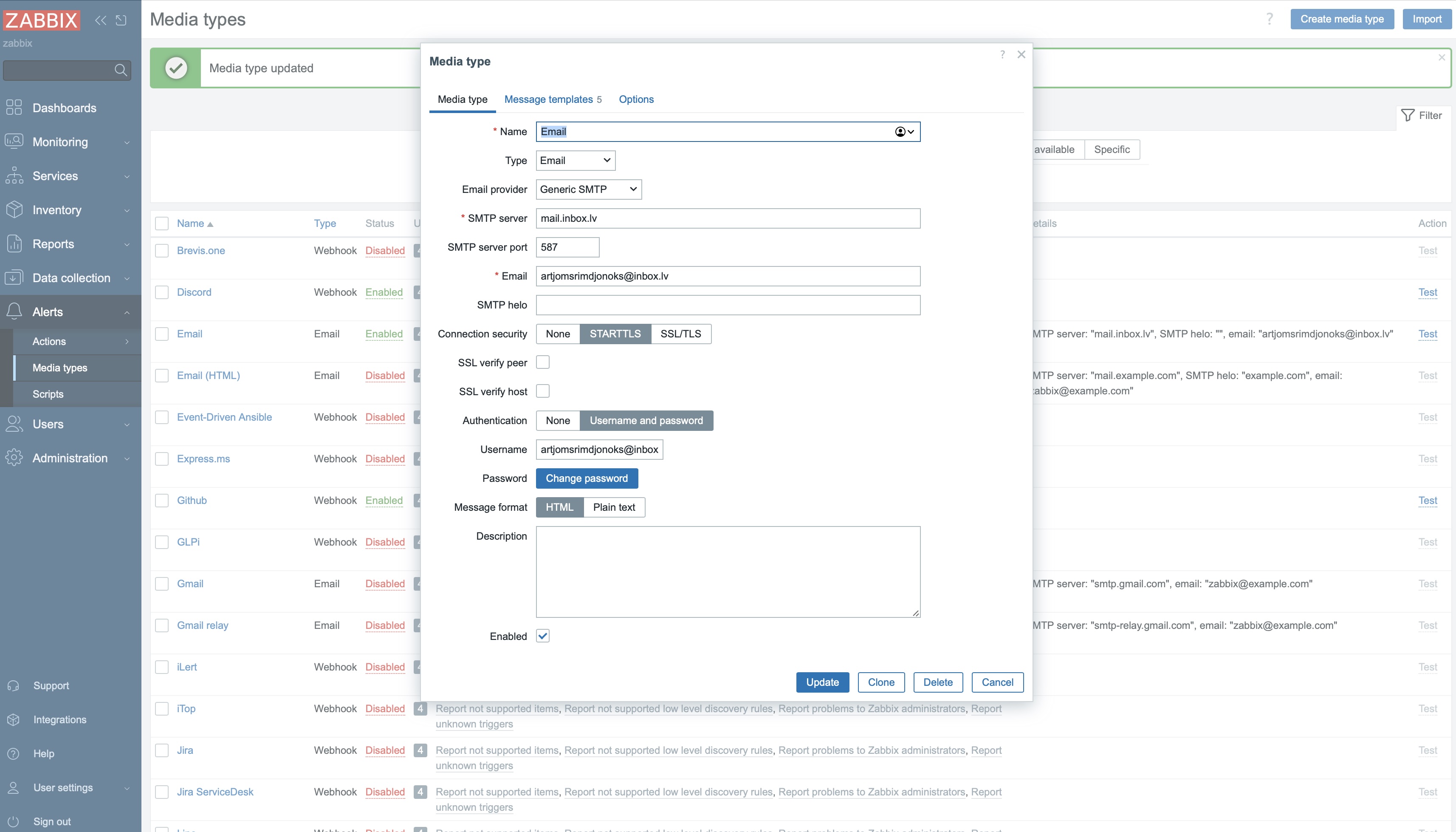Viewport: 1456px width, 832px height.
Task: Check the select-all header checkbox
Action: tap(162, 224)
